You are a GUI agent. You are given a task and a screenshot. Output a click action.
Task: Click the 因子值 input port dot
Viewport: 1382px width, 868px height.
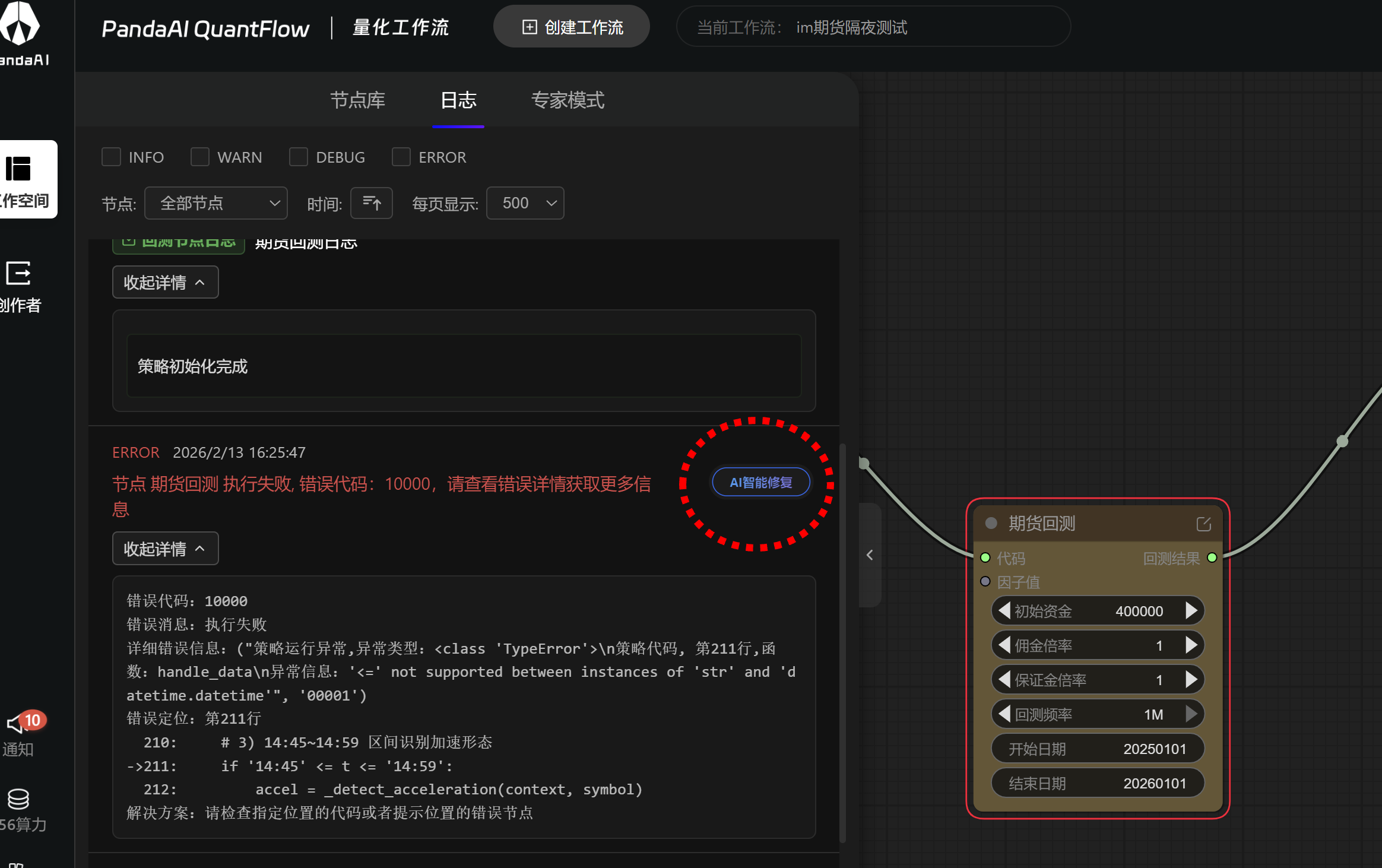click(x=985, y=581)
